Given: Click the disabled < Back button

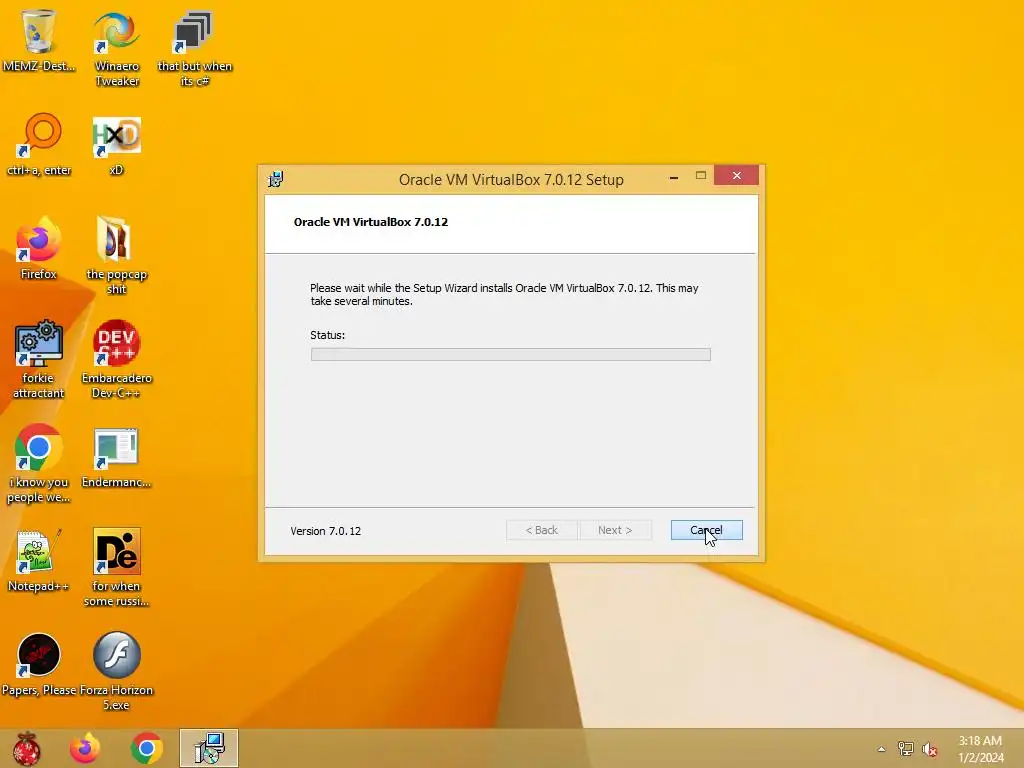Looking at the screenshot, I should (541, 530).
